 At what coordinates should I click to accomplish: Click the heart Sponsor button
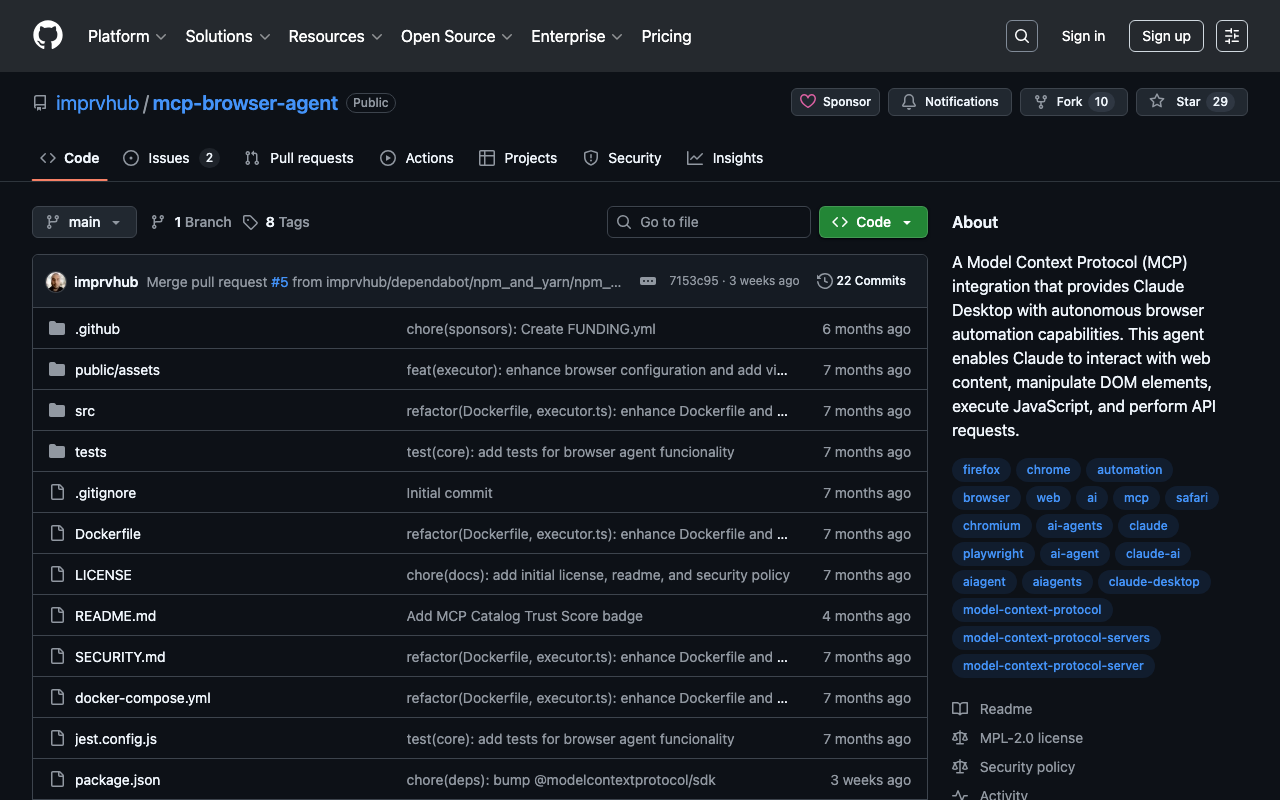[836, 102]
